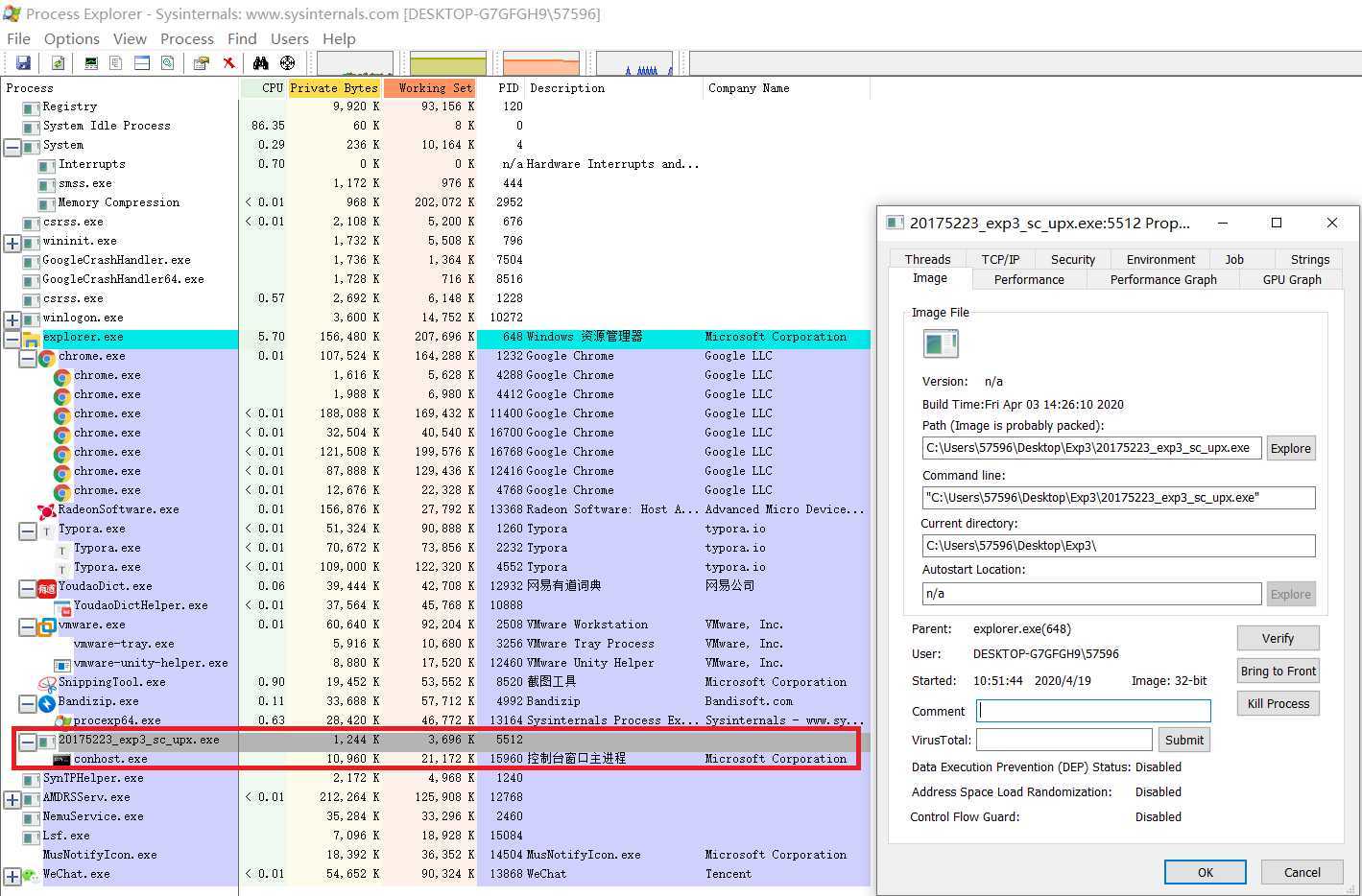Viewport: 1362px width, 896px height.
Task: Click the Refresh Now toolbar icon
Action: point(58,63)
